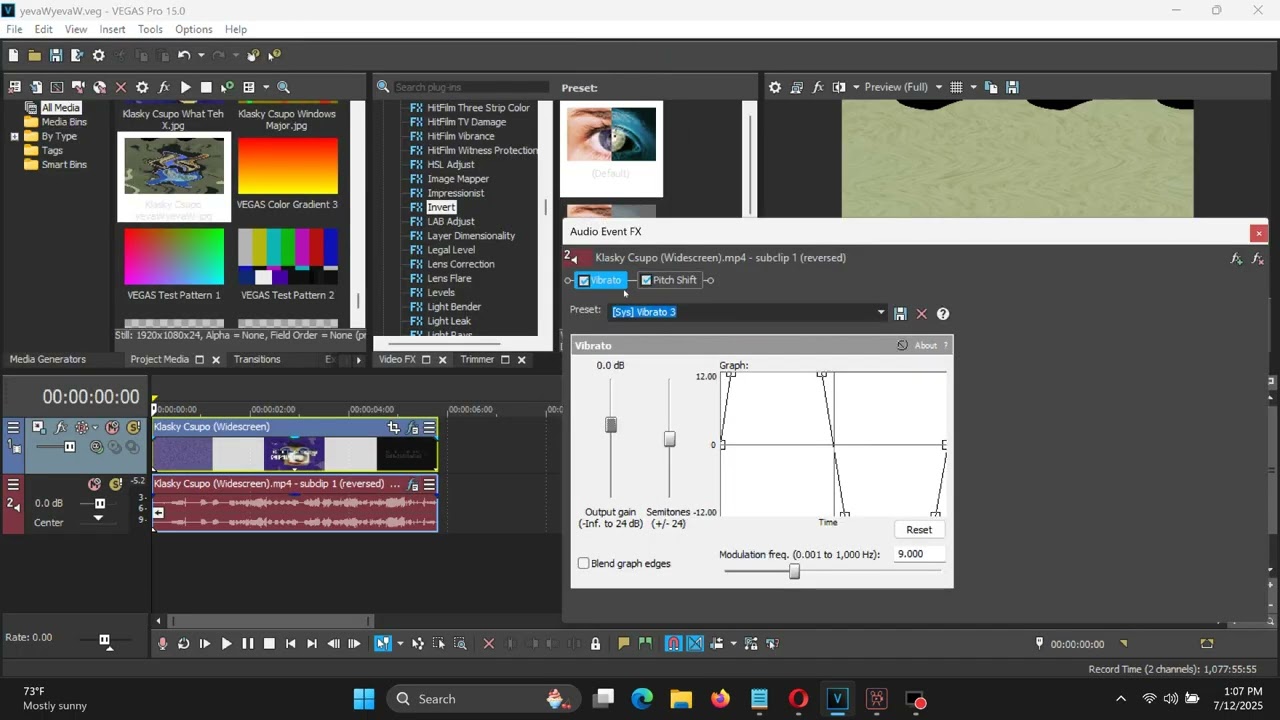Toggle the Pitch Shift effect checkbox

[646, 281]
